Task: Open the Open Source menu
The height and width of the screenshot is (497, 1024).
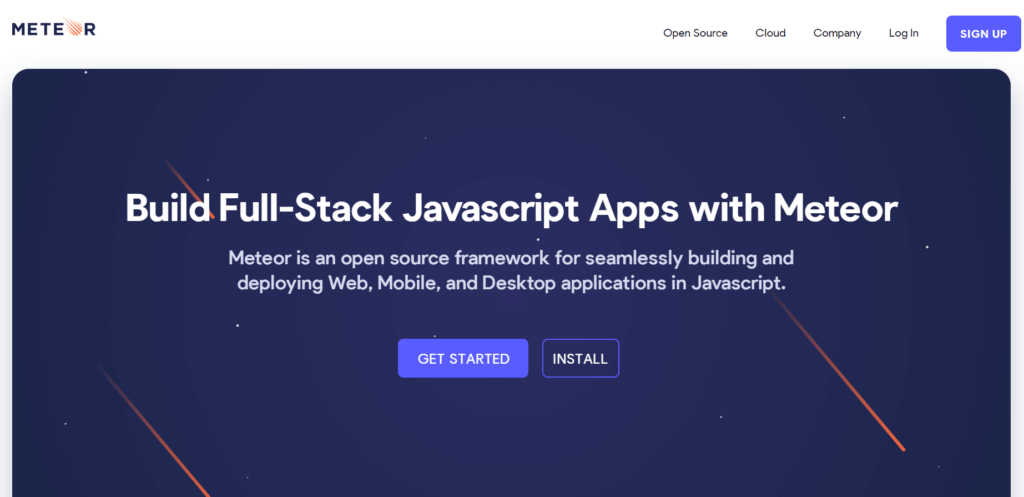Action: coord(695,33)
